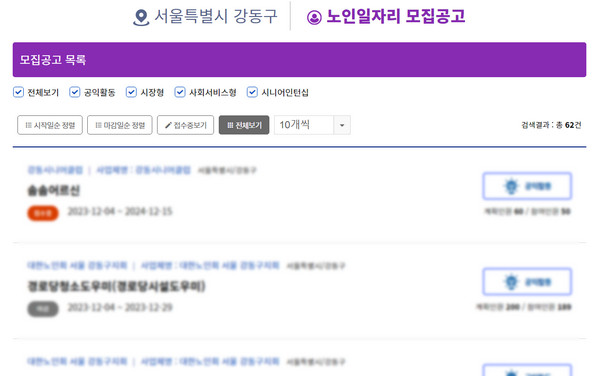Click the person icon beside 노인일자리 모집공고

pos(314,17)
